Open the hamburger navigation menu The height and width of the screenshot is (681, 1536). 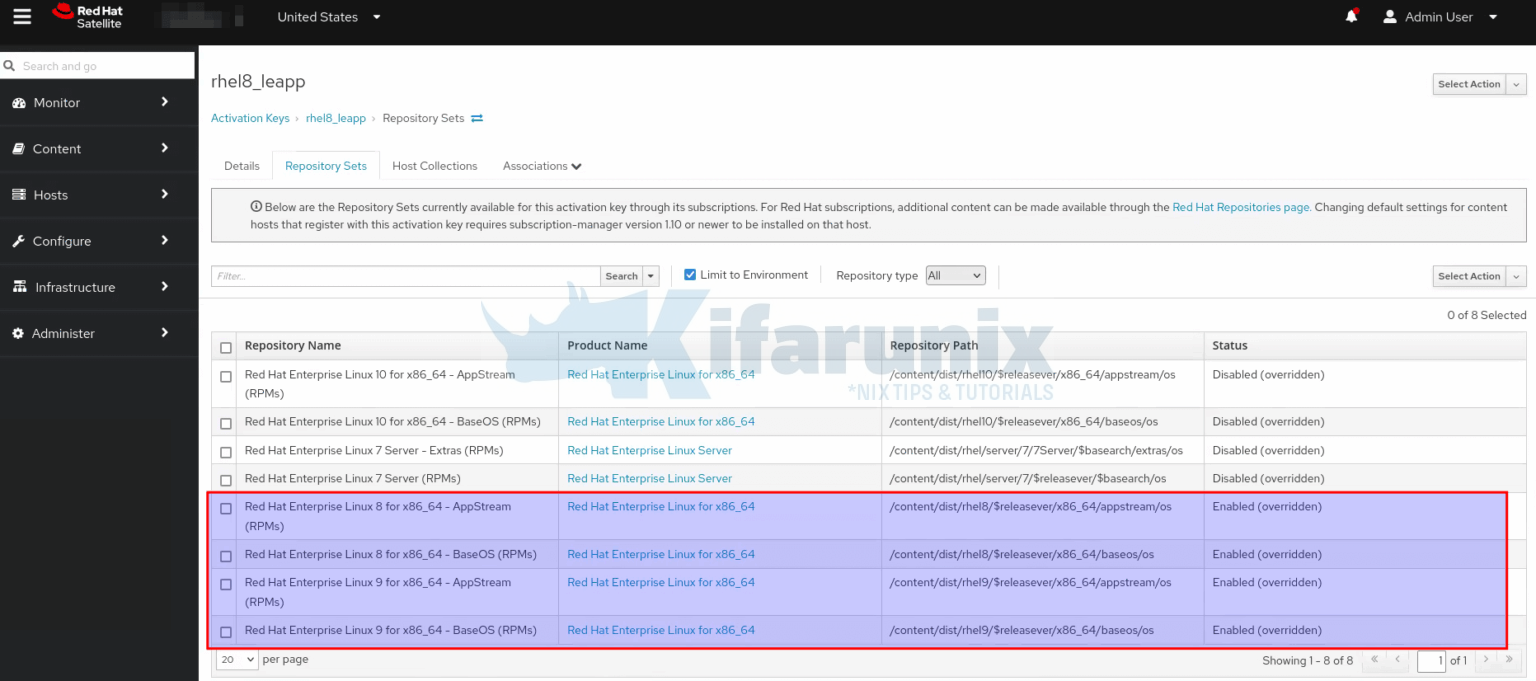pyautogui.click(x=22, y=17)
